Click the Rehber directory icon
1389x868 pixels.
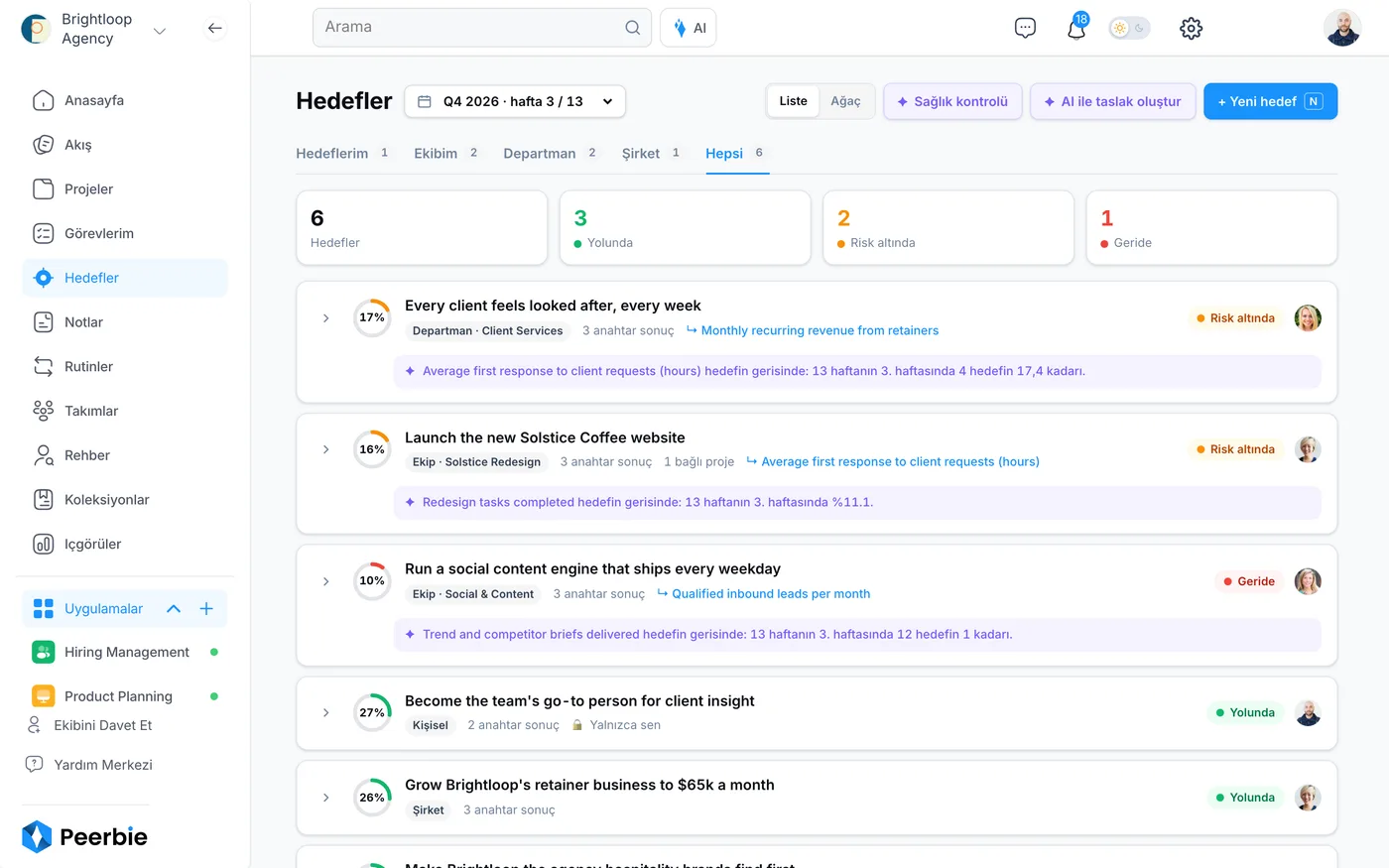coord(44,455)
